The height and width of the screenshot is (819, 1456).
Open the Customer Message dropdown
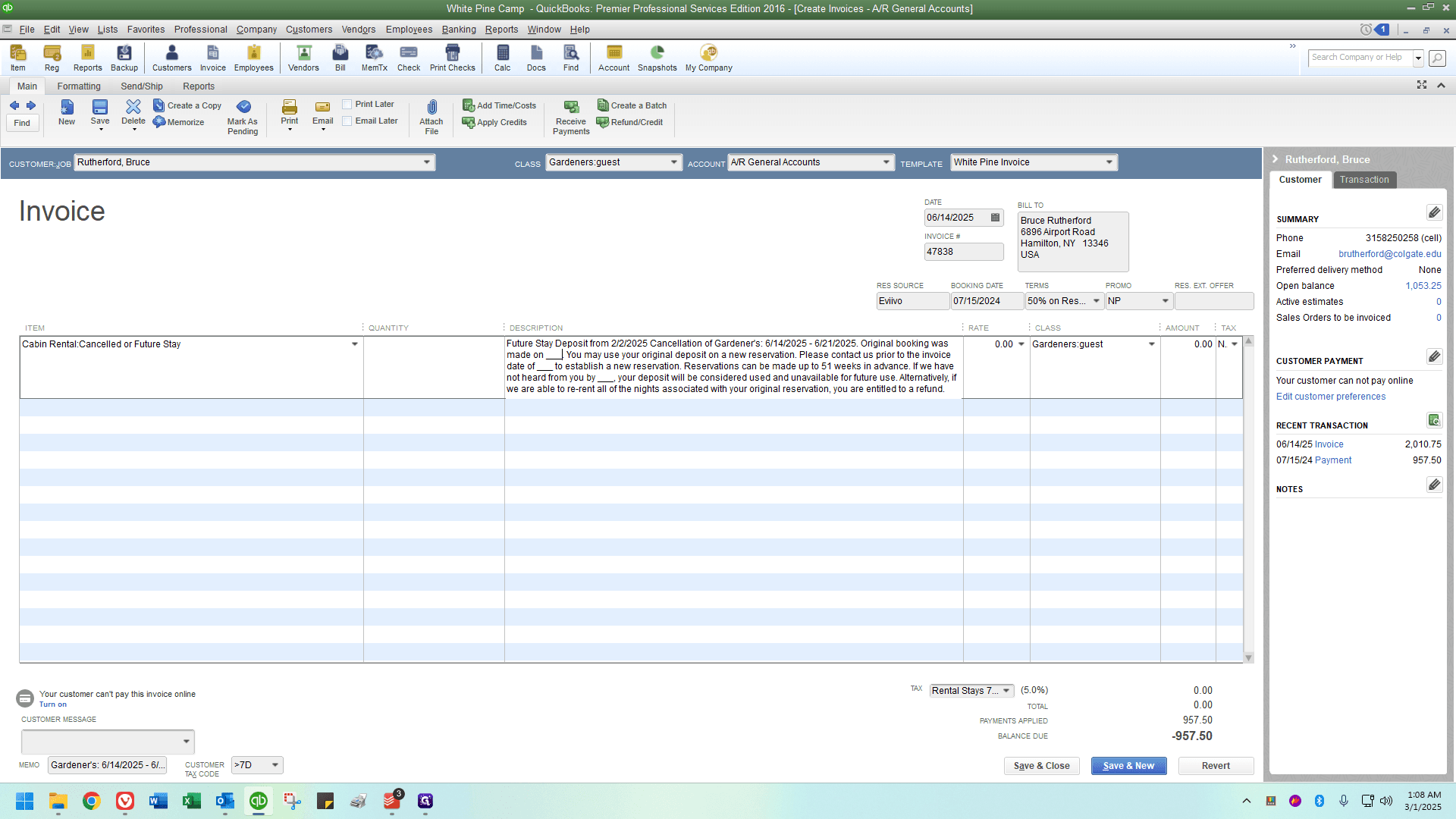187,742
